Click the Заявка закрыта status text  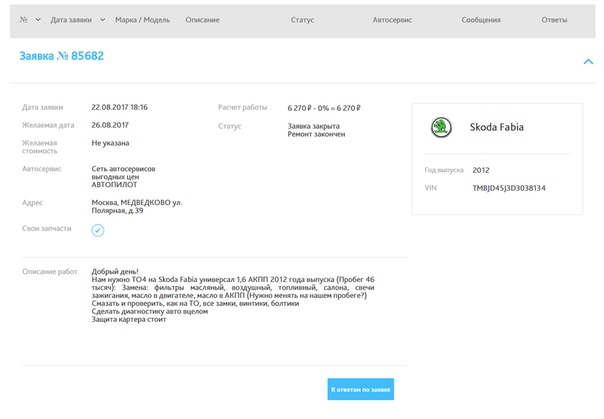coord(314,126)
